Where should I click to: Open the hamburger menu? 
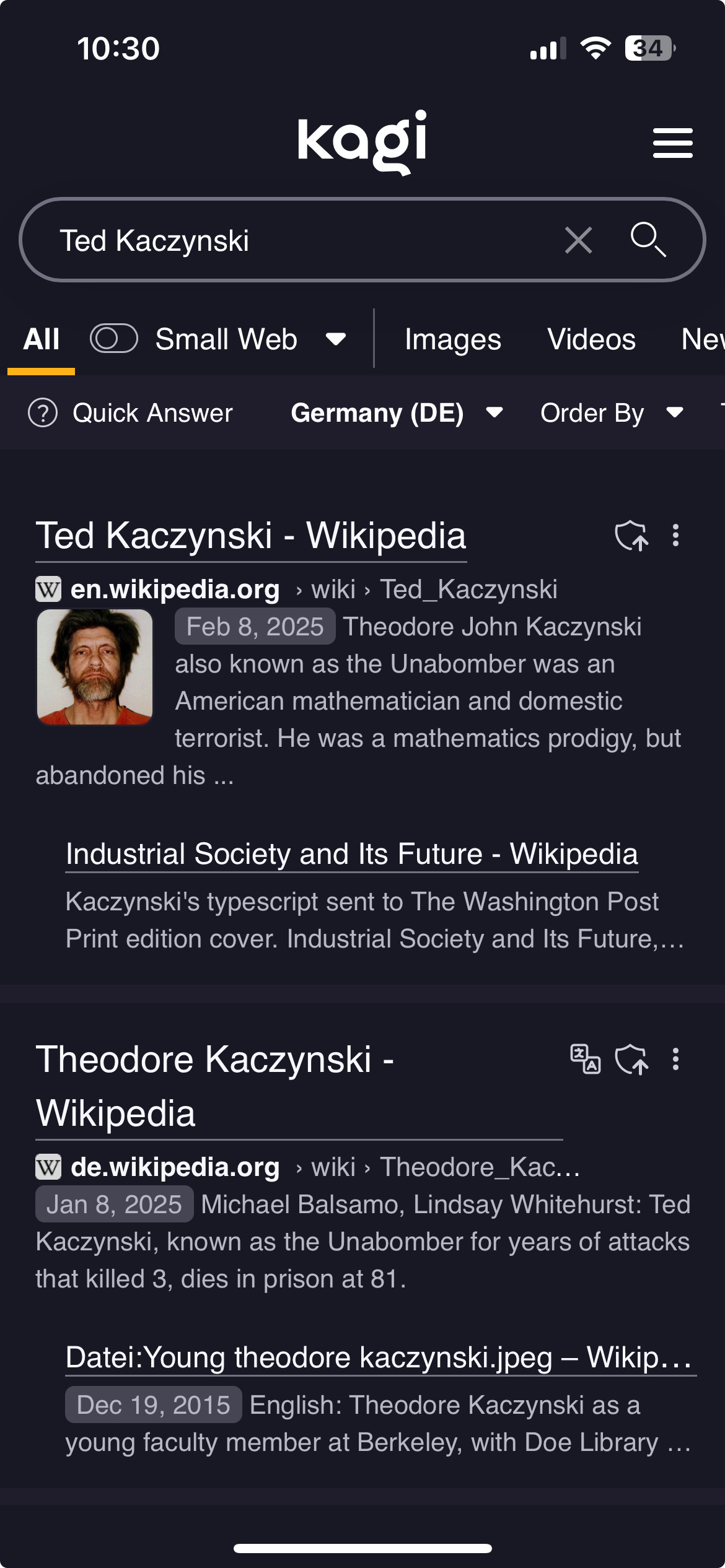[x=672, y=143]
